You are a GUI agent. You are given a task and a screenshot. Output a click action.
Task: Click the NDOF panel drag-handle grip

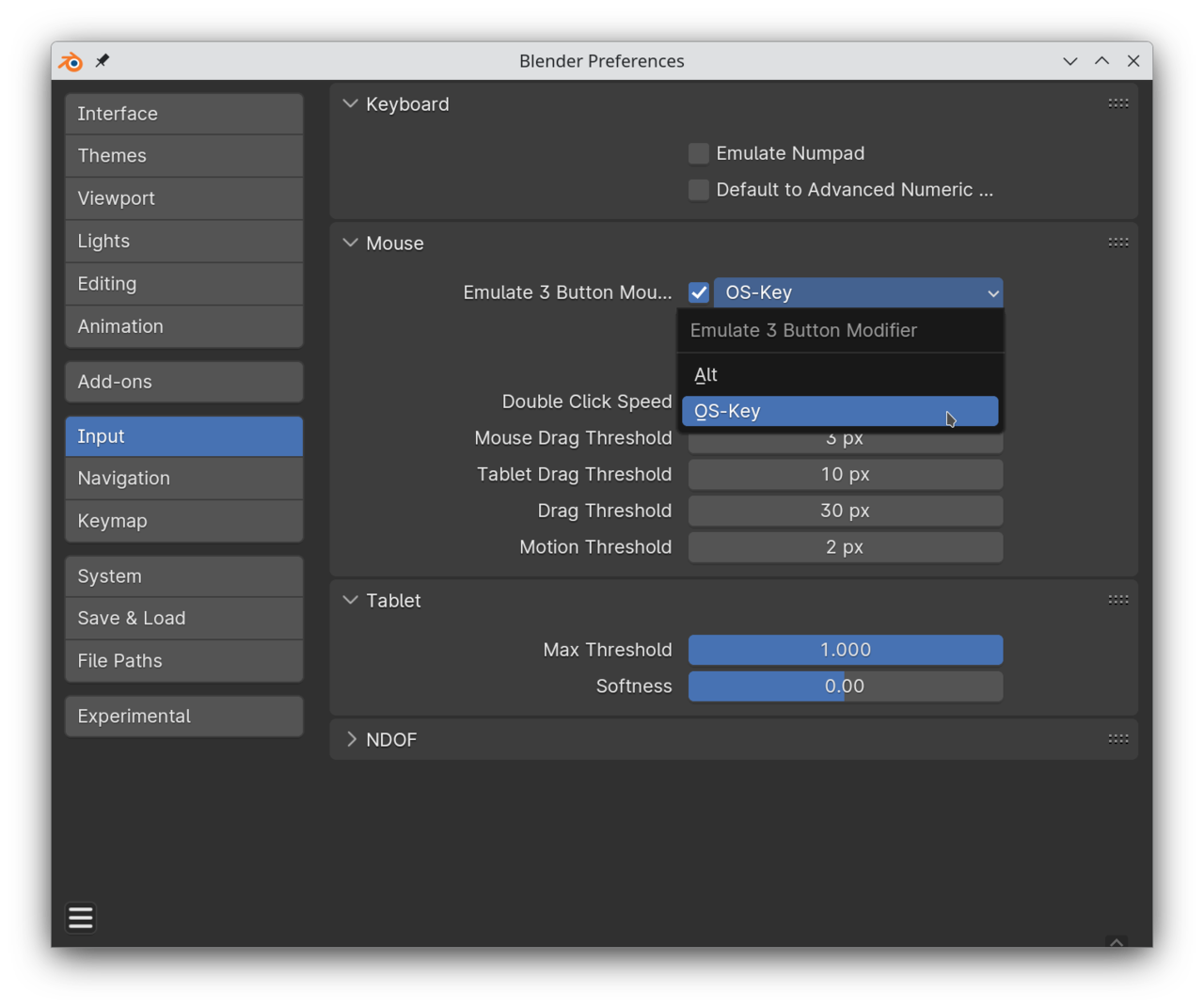point(1118,739)
